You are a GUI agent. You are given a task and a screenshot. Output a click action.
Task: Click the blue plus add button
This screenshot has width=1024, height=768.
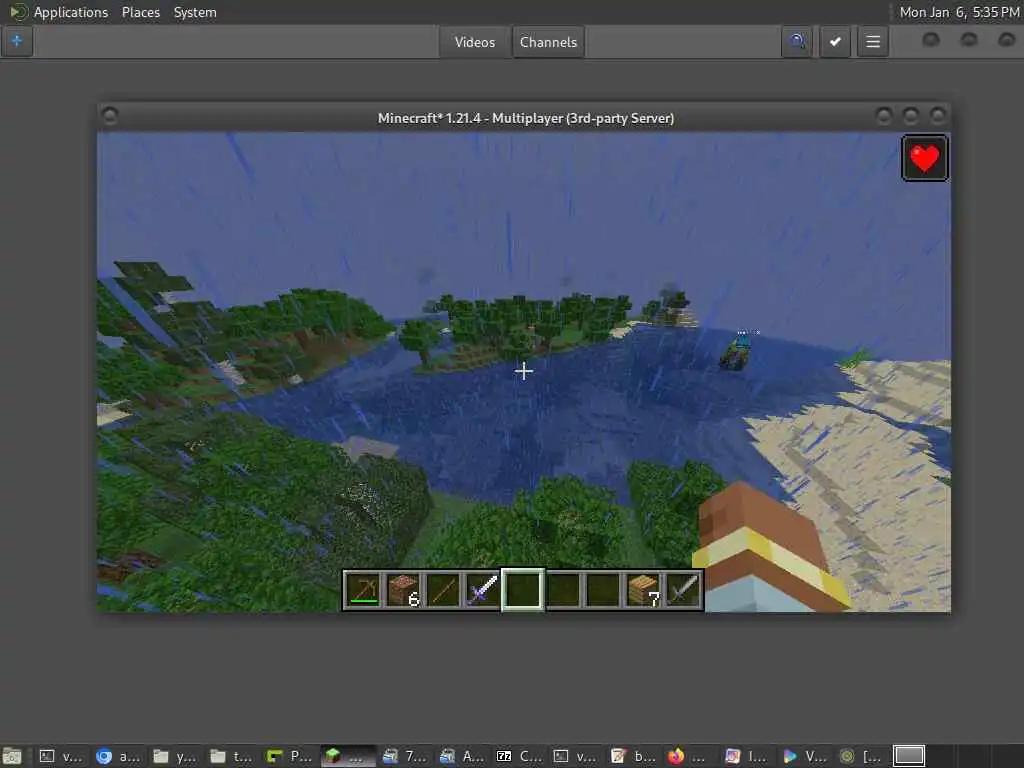[17, 41]
